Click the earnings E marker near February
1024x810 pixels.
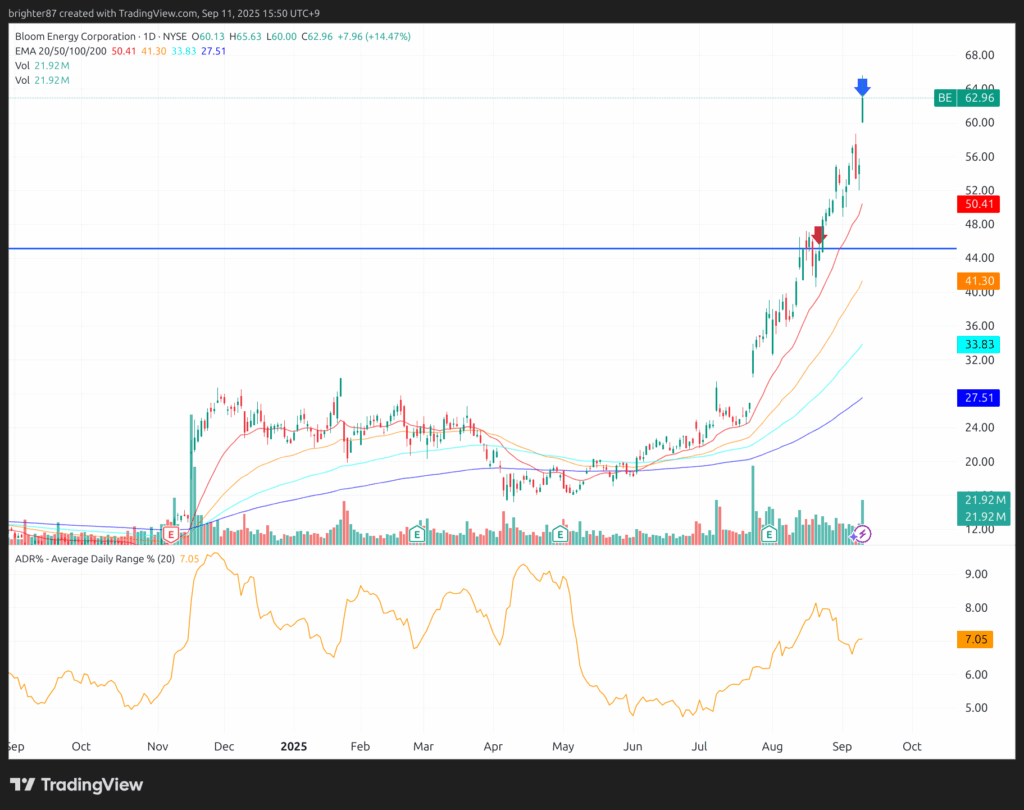(417, 534)
